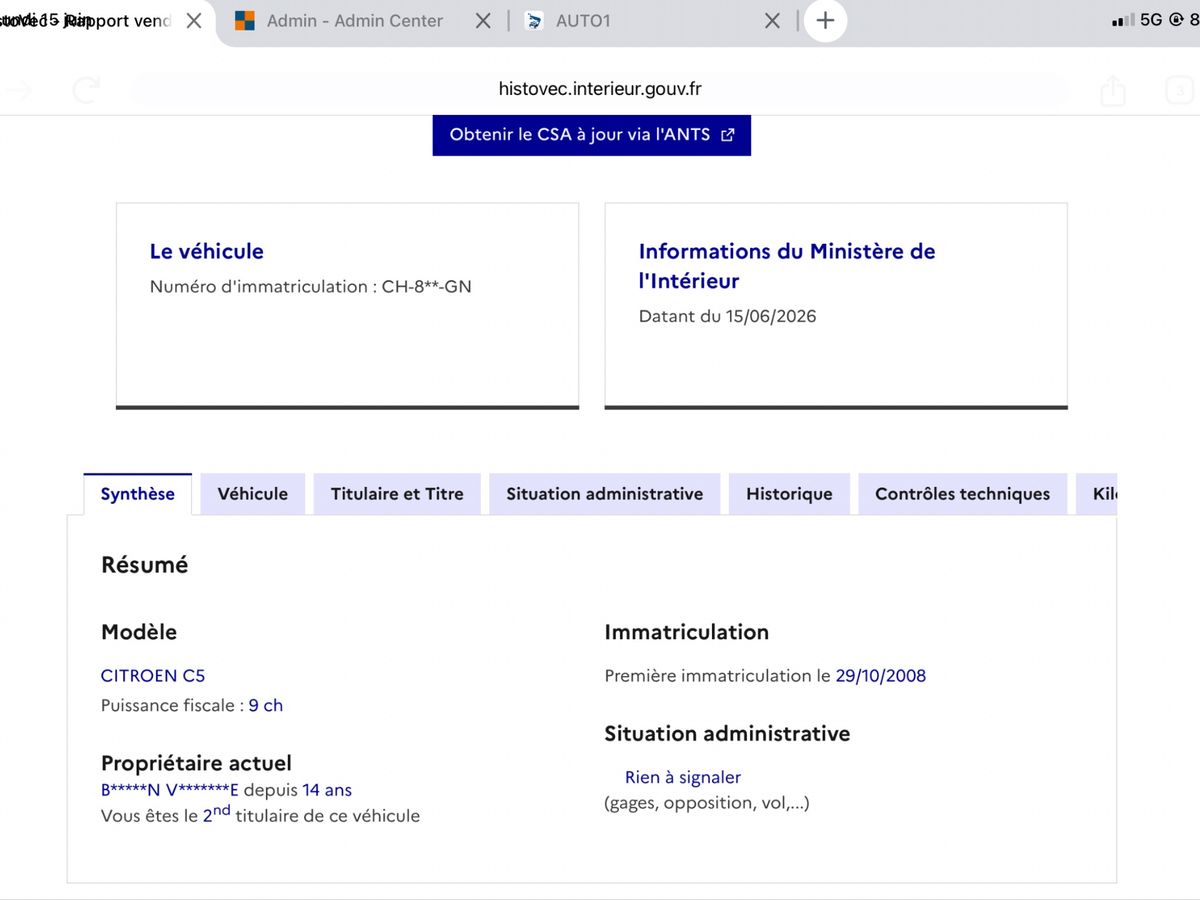
Task: Click the Admin Center tab favicon
Action: pos(245,21)
